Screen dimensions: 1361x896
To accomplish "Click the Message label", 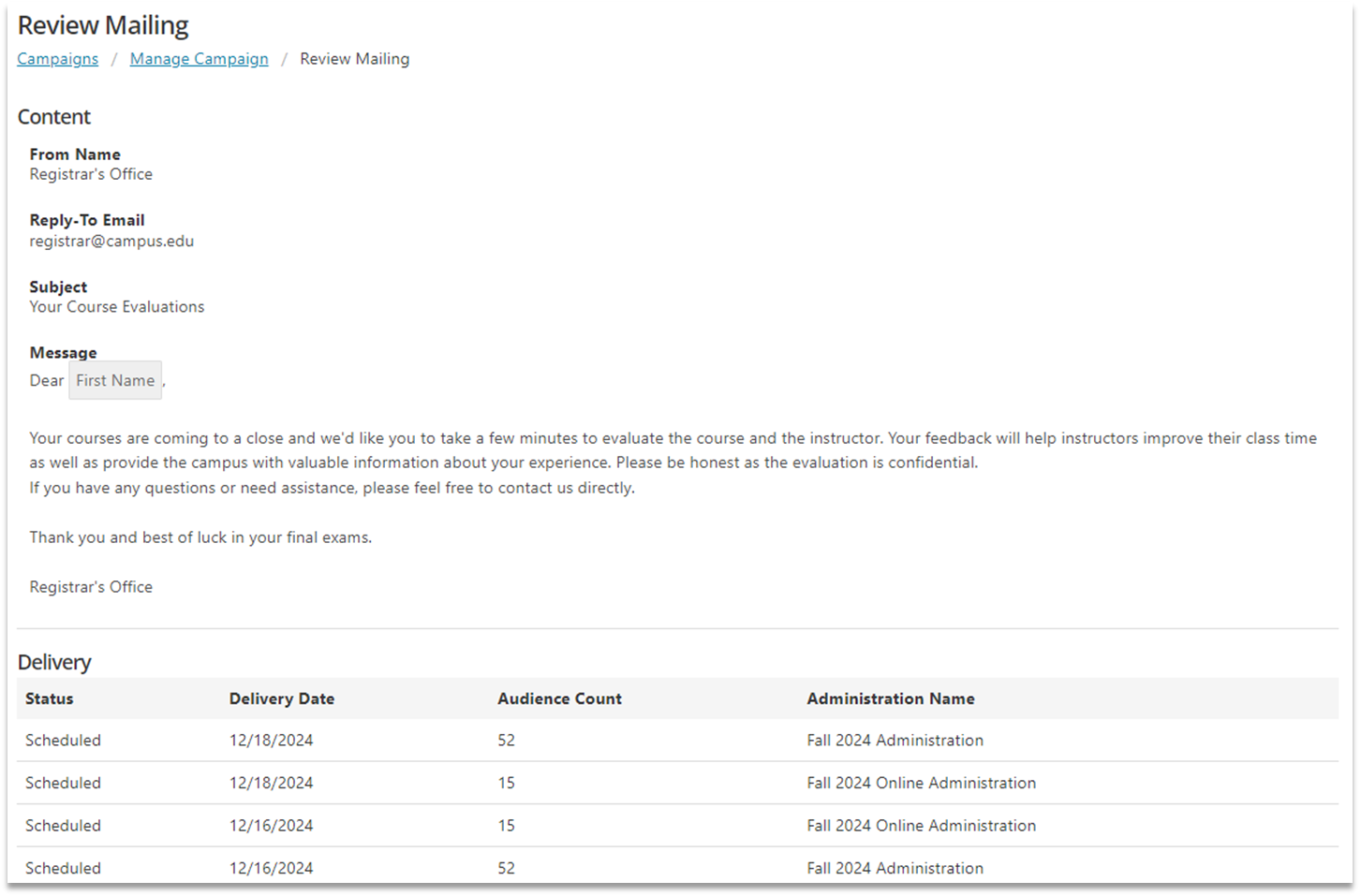I will [63, 352].
